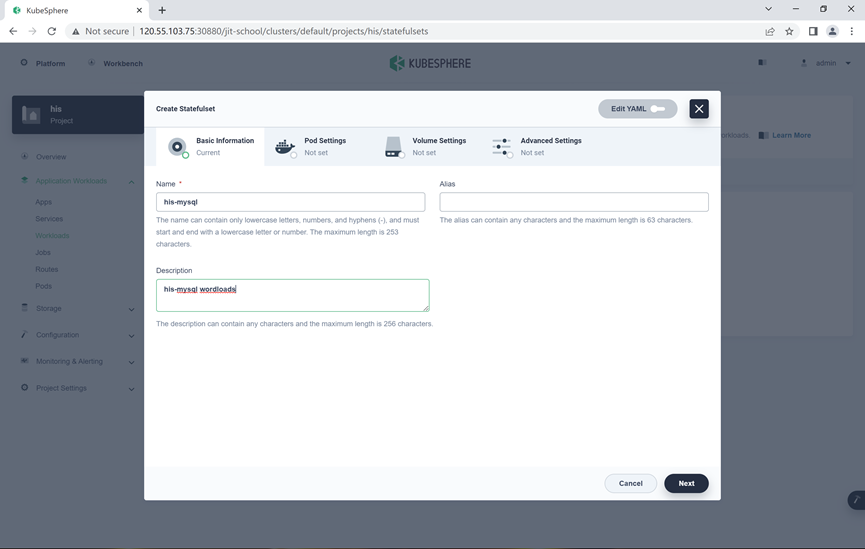Screen dimensions: 865x549
Task: Open a new browser tab
Action: [x=162, y=10]
